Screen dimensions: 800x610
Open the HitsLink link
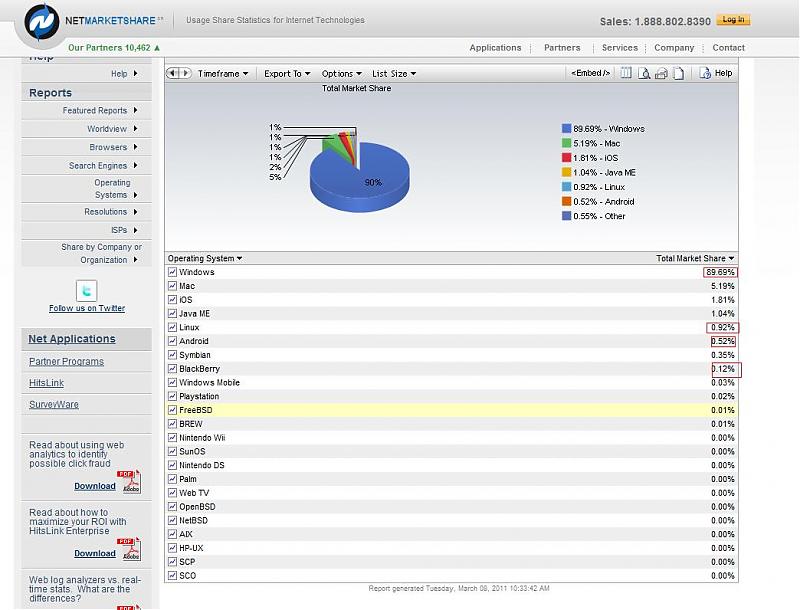click(x=46, y=383)
